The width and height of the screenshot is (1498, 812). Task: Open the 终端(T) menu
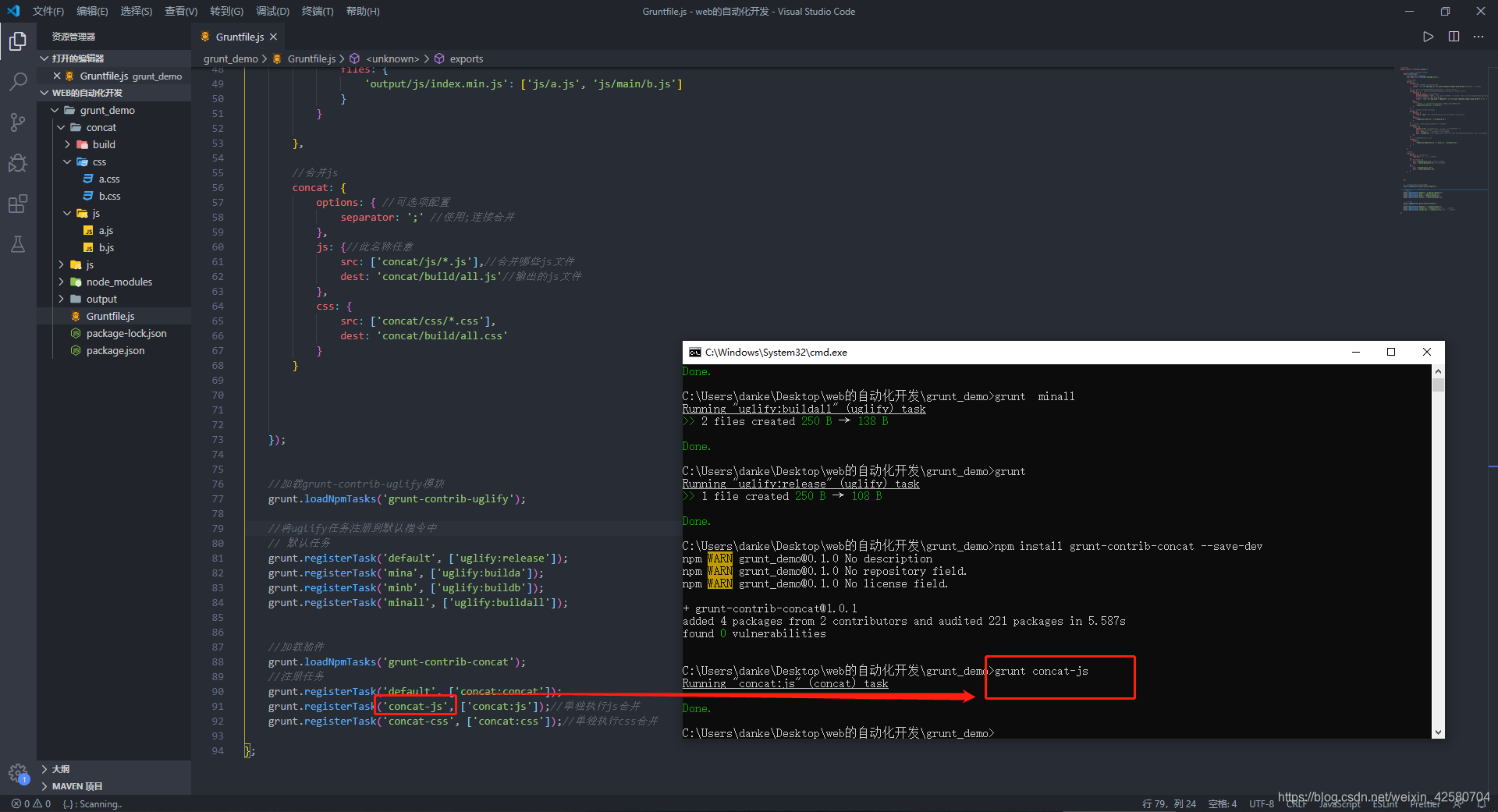[x=318, y=11]
